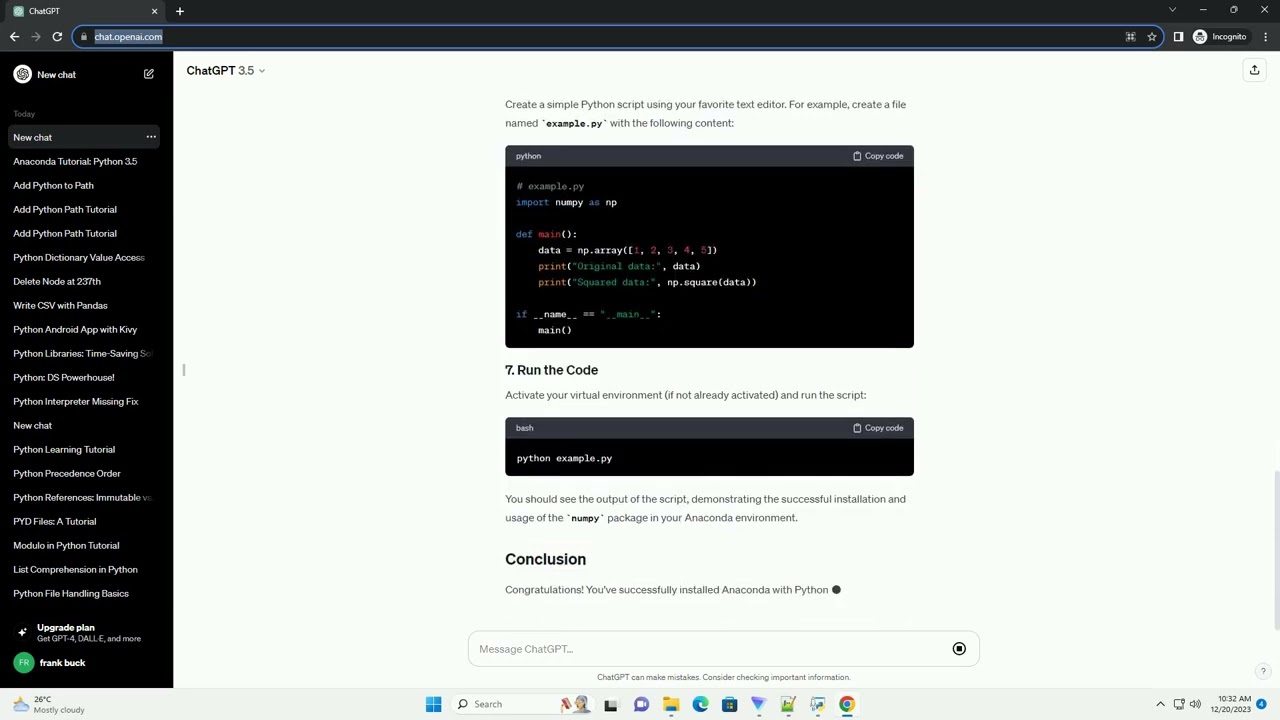The height and width of the screenshot is (720, 1280).
Task: Click the 'Conclusion' heading
Action: pyautogui.click(x=545, y=559)
